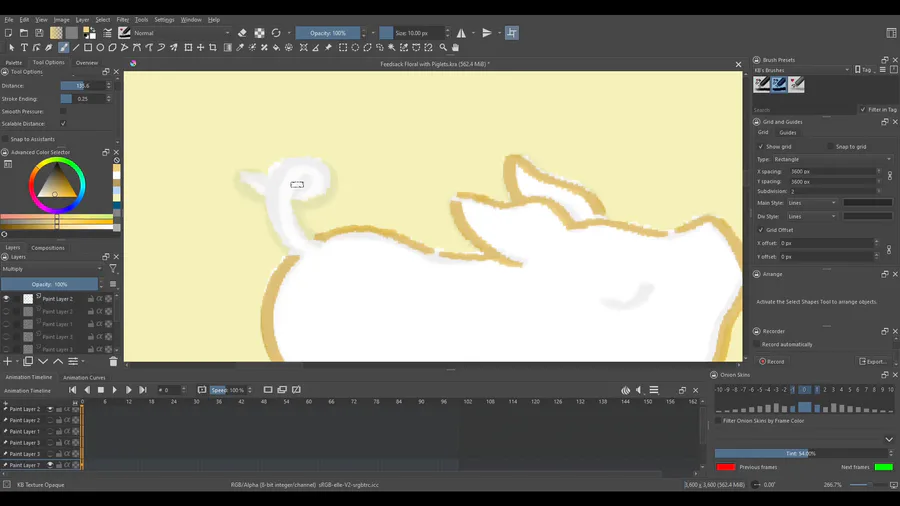Adjust the Tint 54.00% slider
Viewport: 900px width, 506px height.
(x=801, y=453)
